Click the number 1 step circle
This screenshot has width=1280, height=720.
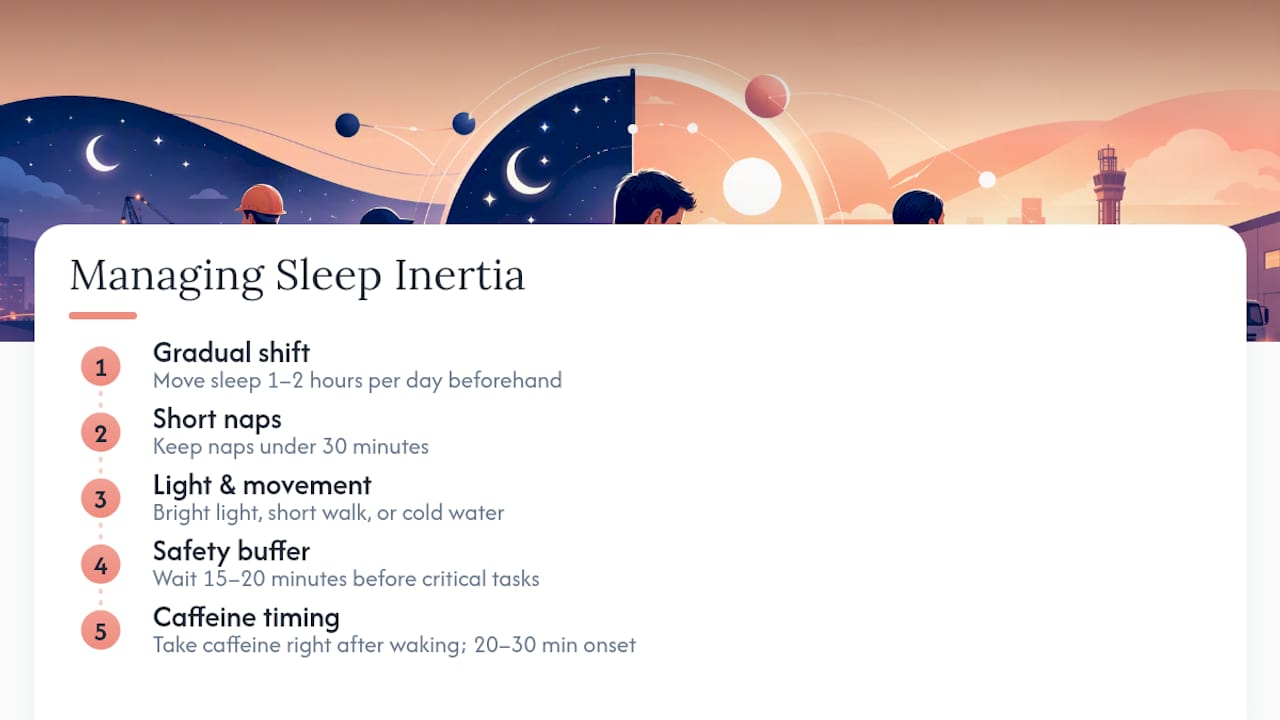pyautogui.click(x=100, y=367)
